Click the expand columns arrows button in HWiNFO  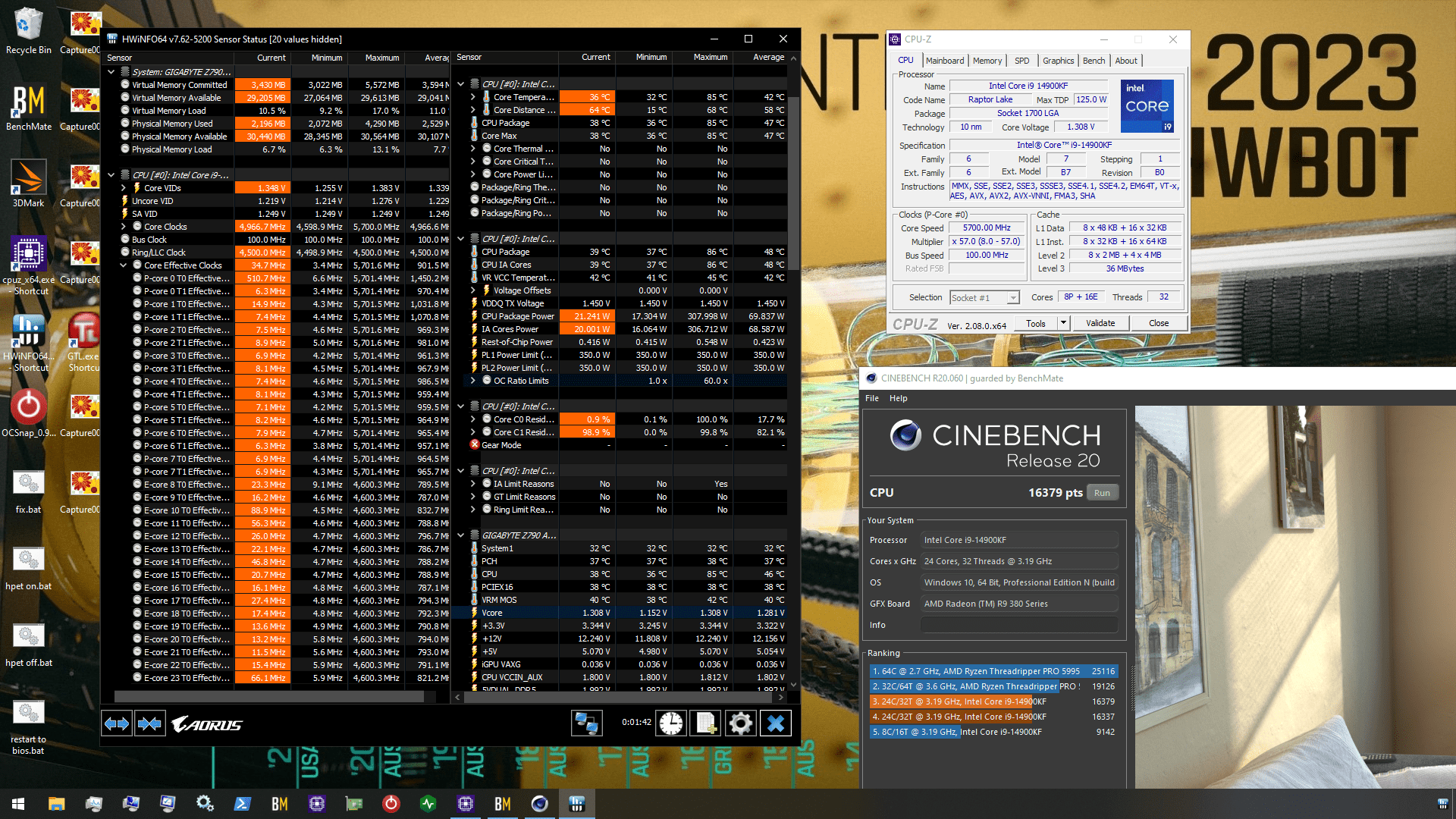point(117,723)
